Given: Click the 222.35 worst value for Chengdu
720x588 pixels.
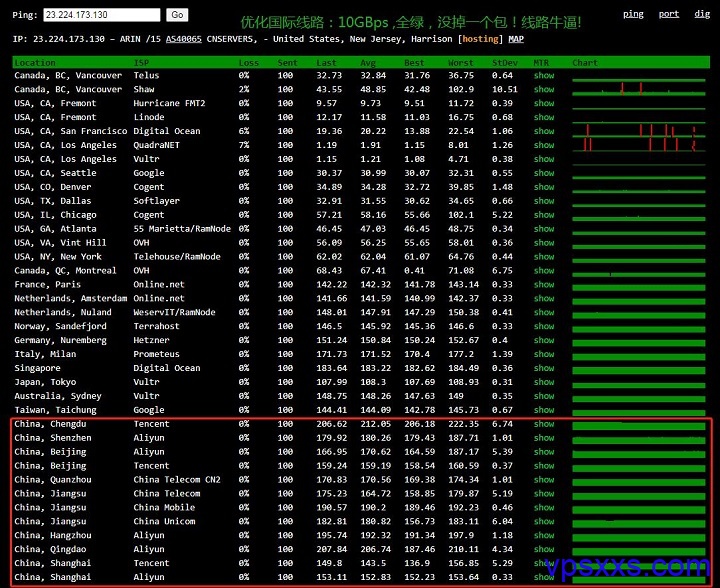Looking at the screenshot, I should 463,424.
